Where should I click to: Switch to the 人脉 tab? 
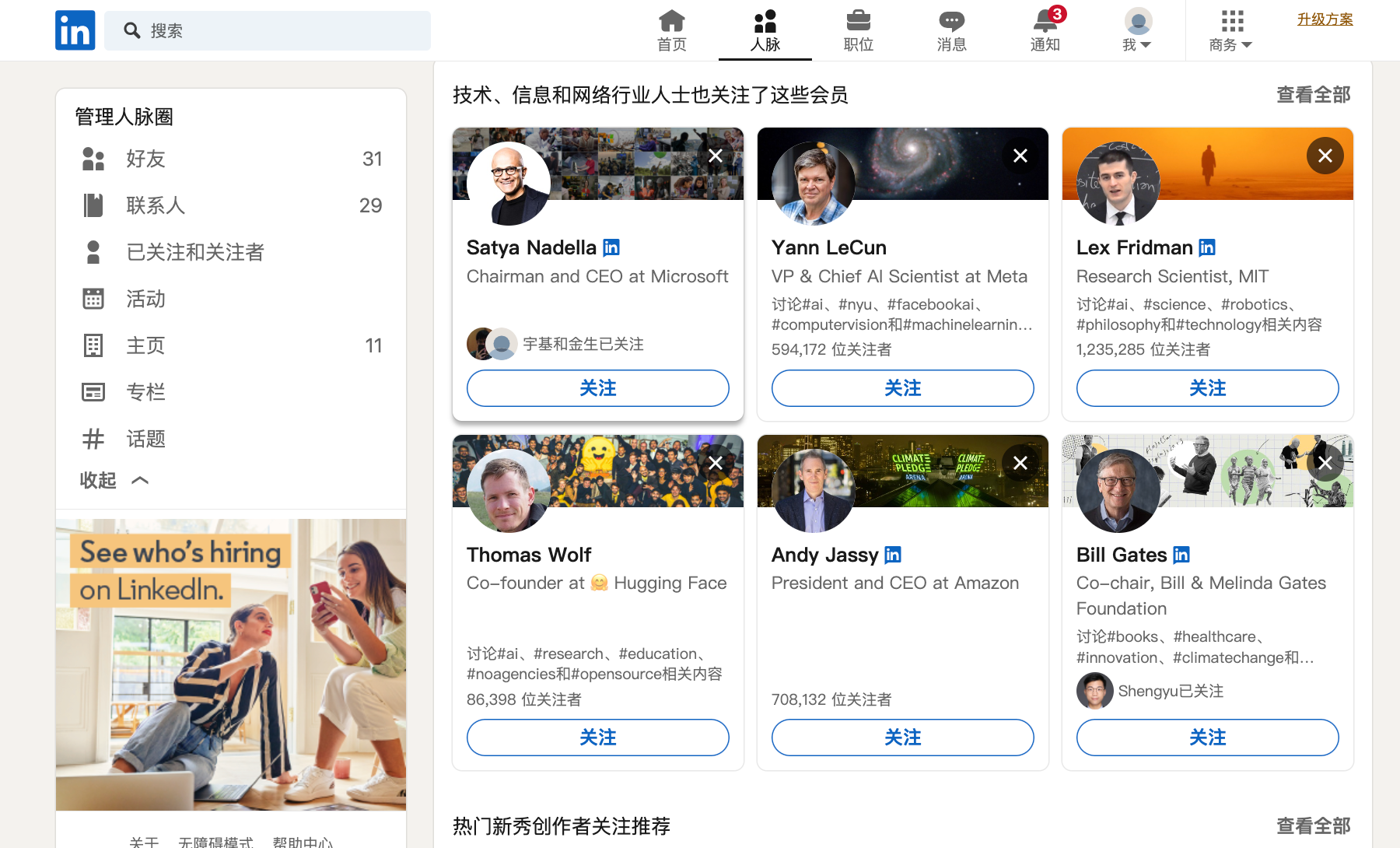[x=765, y=30]
